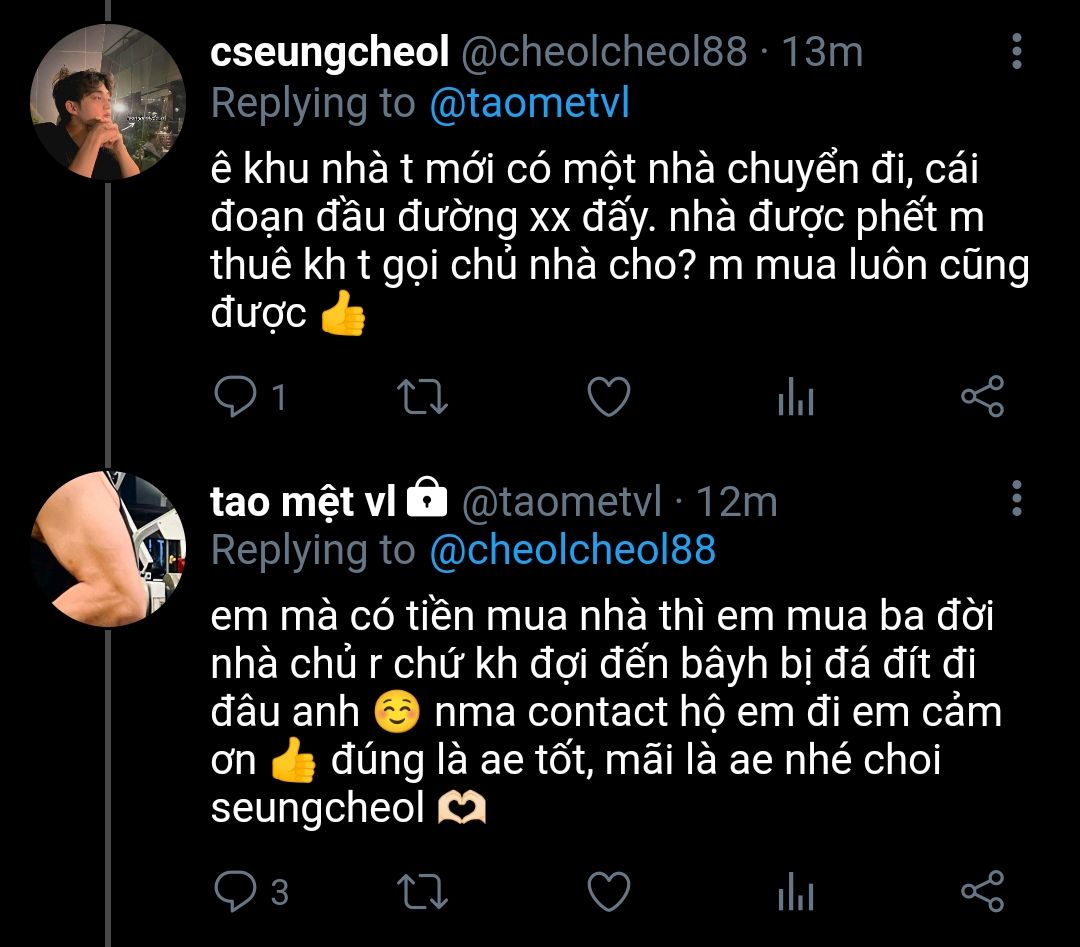Open the tao mệt vl display name

(x=304, y=500)
